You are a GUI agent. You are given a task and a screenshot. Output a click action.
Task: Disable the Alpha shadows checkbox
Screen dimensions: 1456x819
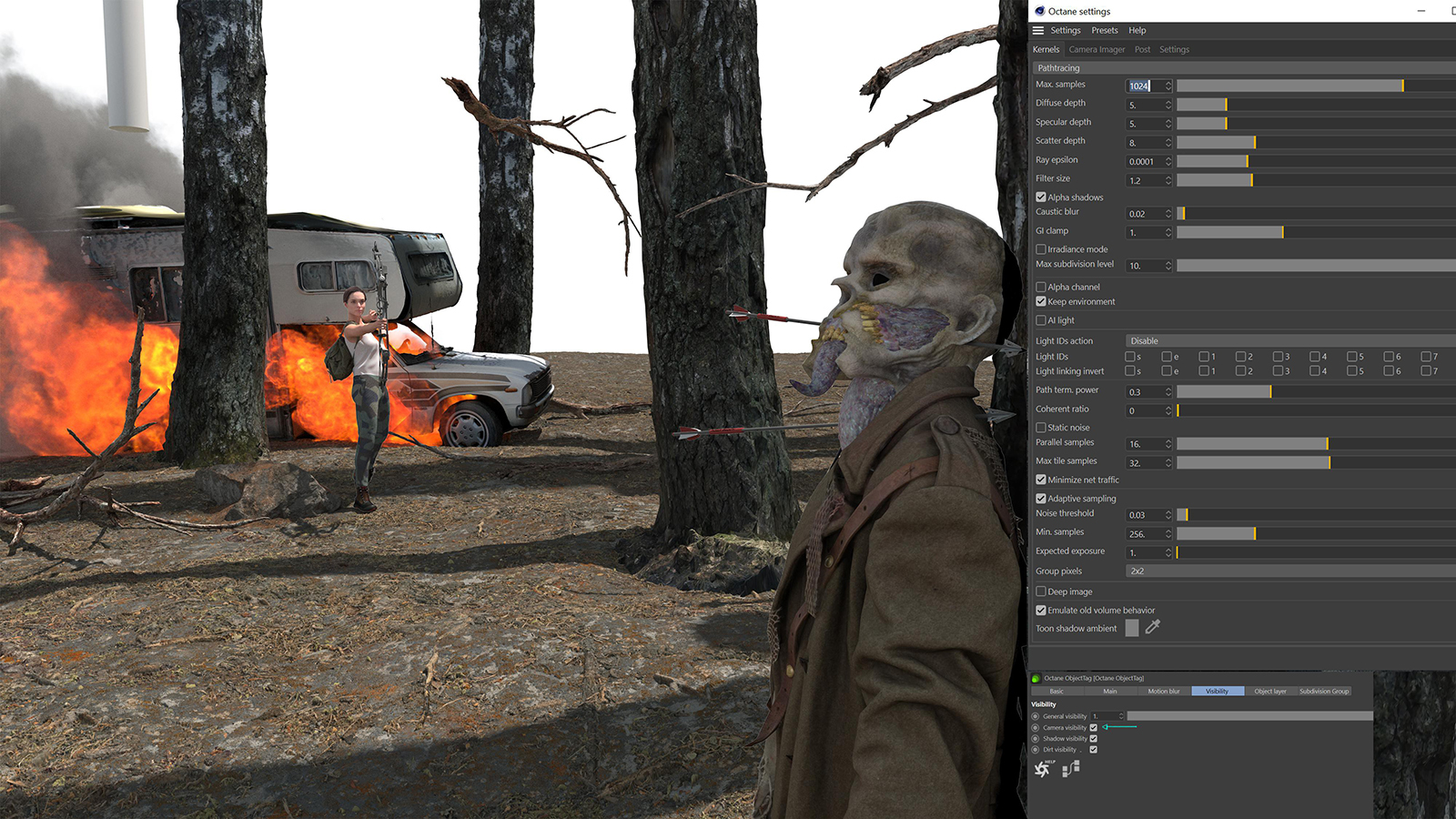pos(1041,197)
